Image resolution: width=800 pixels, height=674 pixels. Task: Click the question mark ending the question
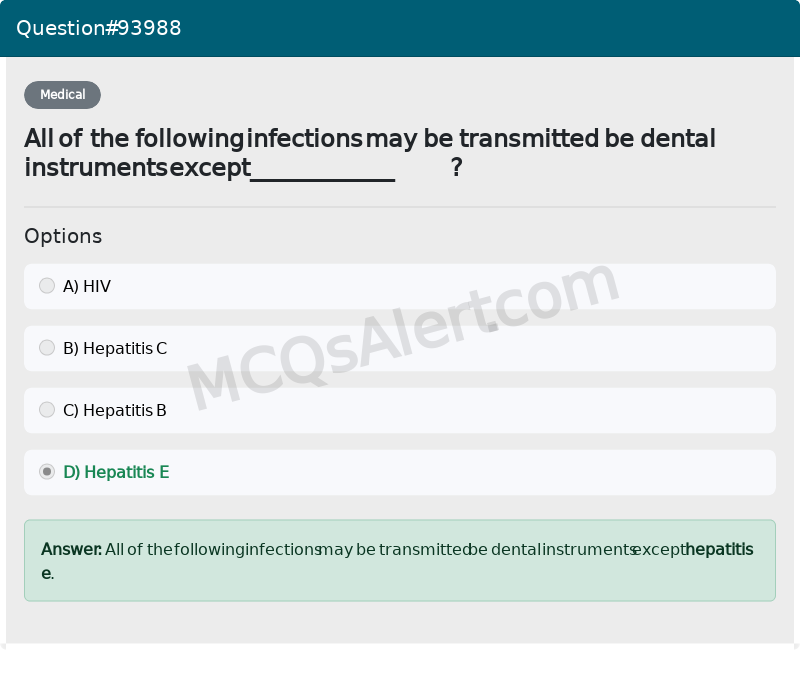(457, 168)
